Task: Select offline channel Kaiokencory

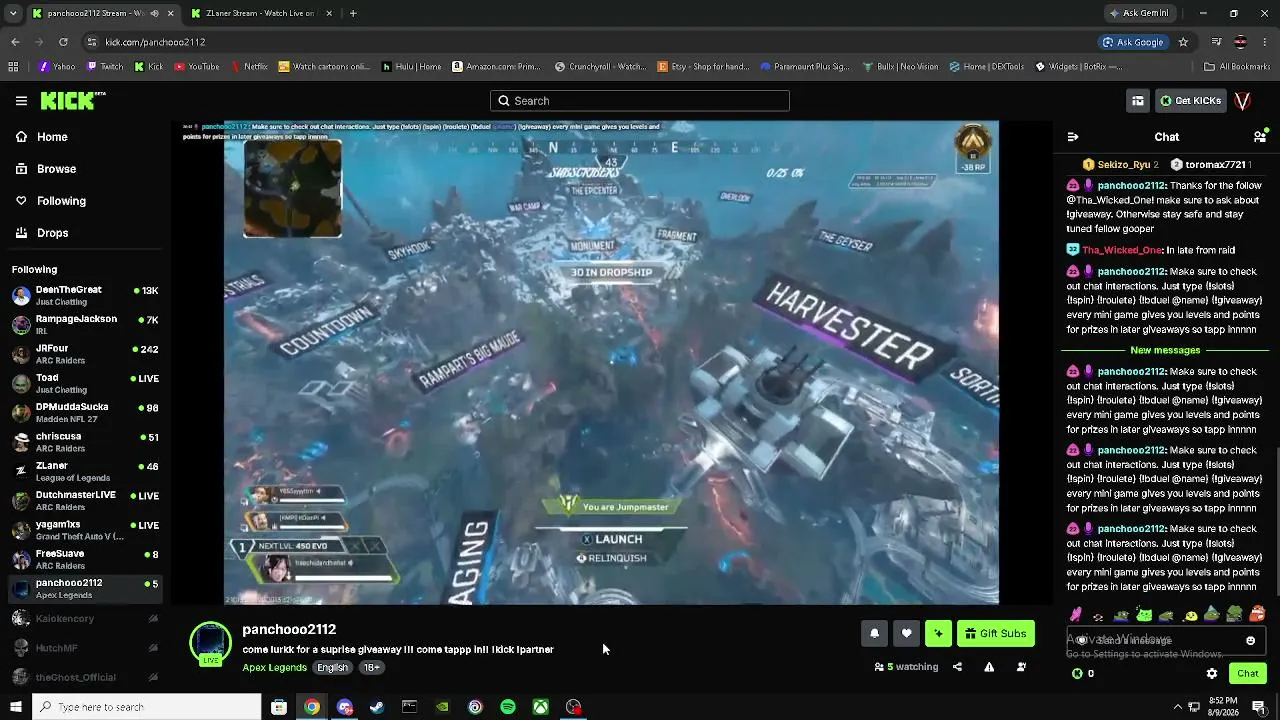Action: click(x=85, y=619)
